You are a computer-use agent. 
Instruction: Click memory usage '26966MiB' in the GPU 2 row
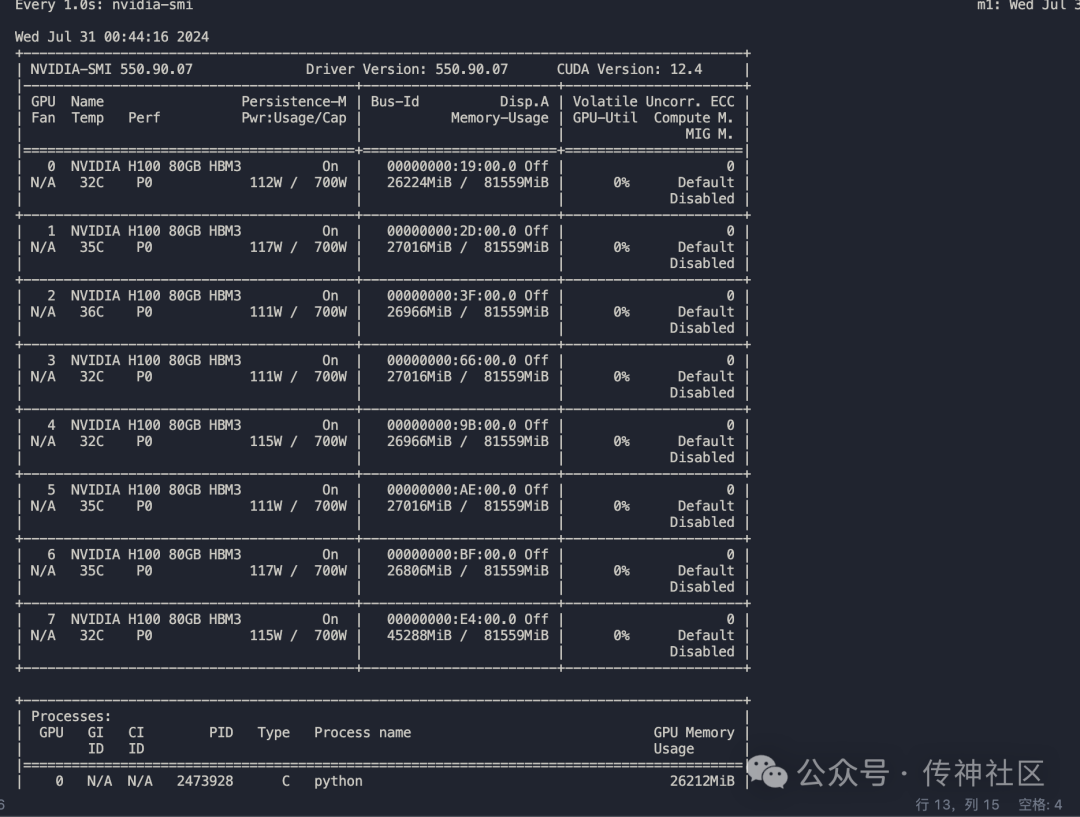click(x=419, y=313)
